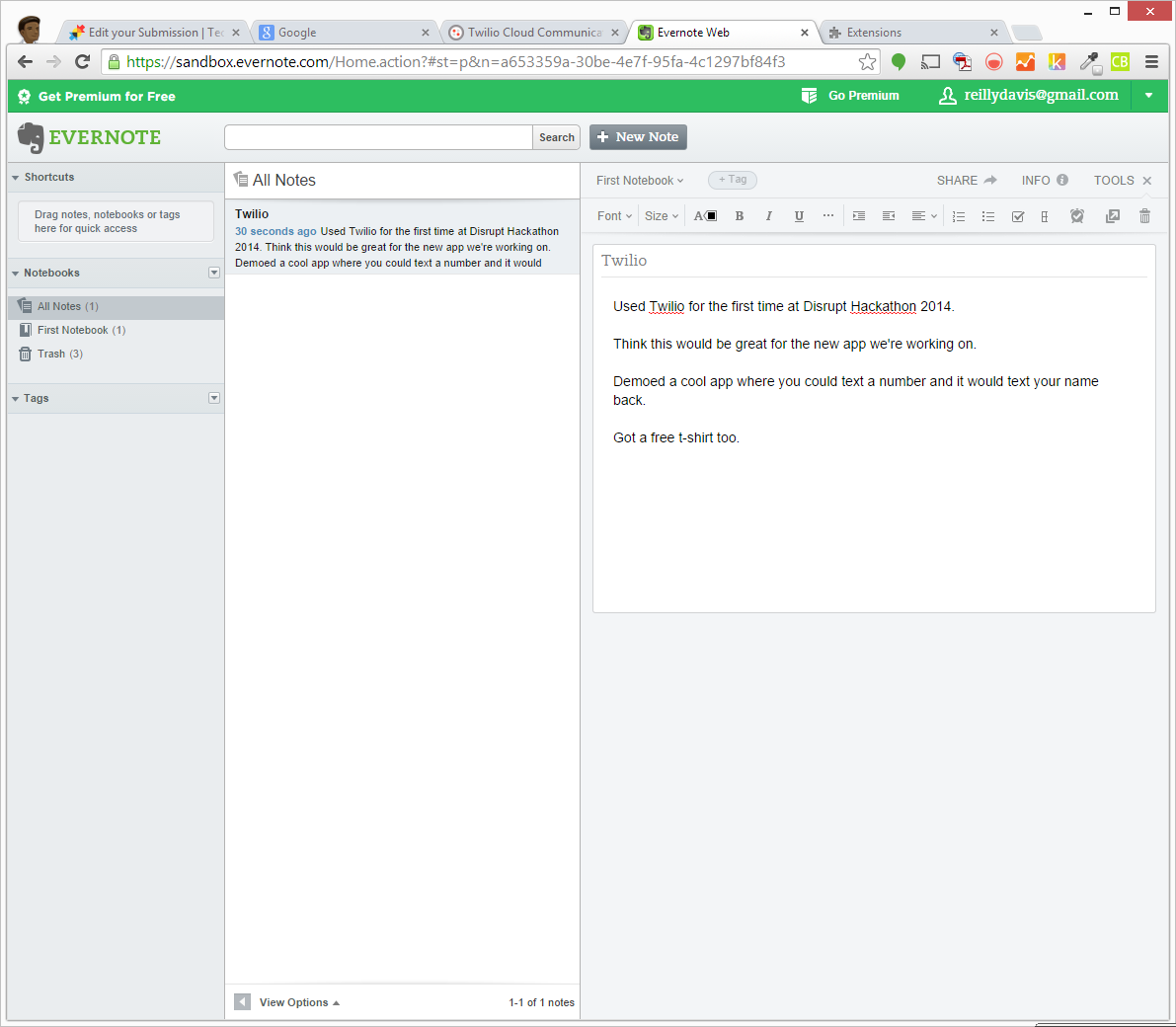
Task: Click the eyedropper extension icon
Action: pos(1089,62)
